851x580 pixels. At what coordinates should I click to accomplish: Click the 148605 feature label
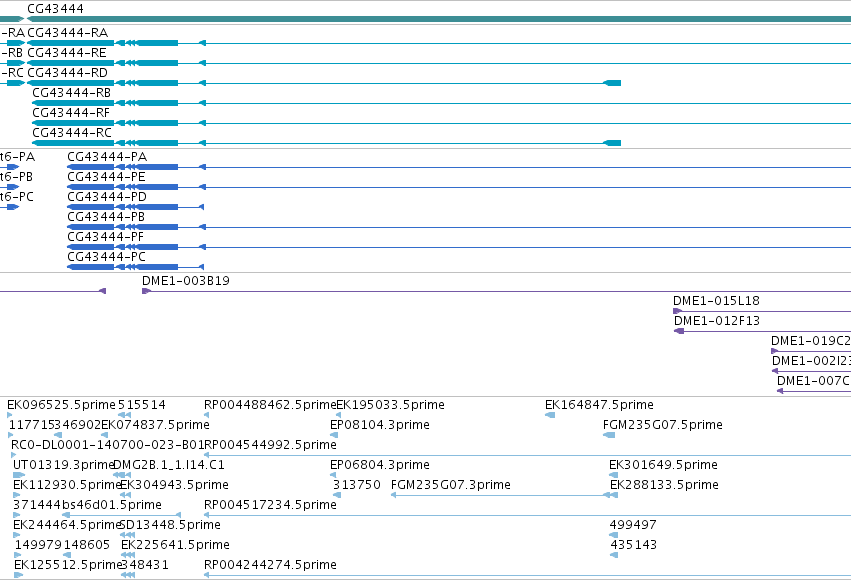[87, 545]
